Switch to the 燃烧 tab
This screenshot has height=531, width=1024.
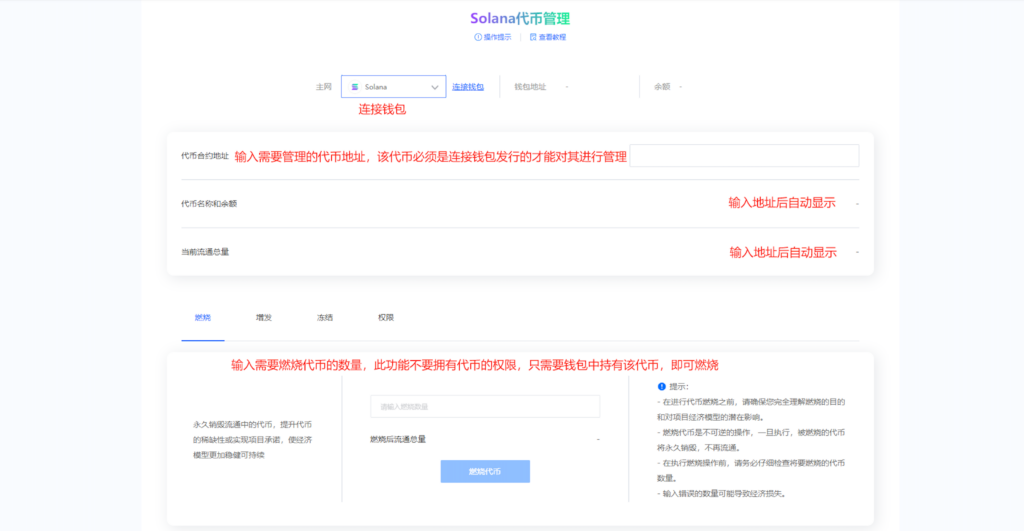click(x=202, y=317)
